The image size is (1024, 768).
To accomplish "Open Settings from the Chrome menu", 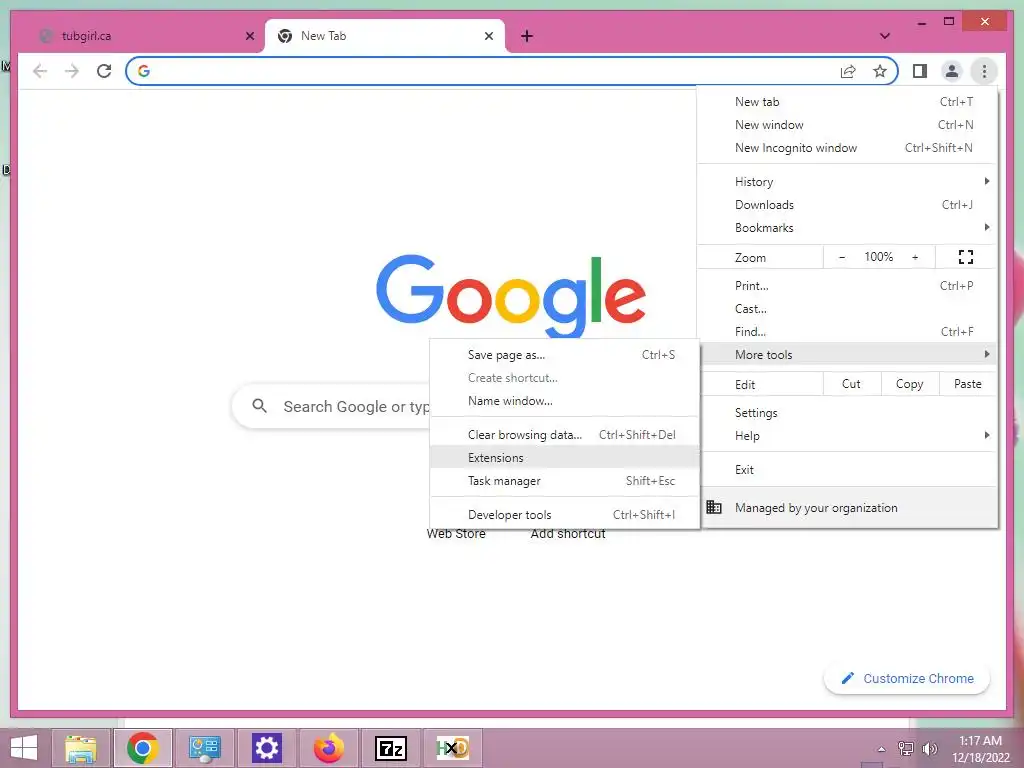I will (847, 413).
